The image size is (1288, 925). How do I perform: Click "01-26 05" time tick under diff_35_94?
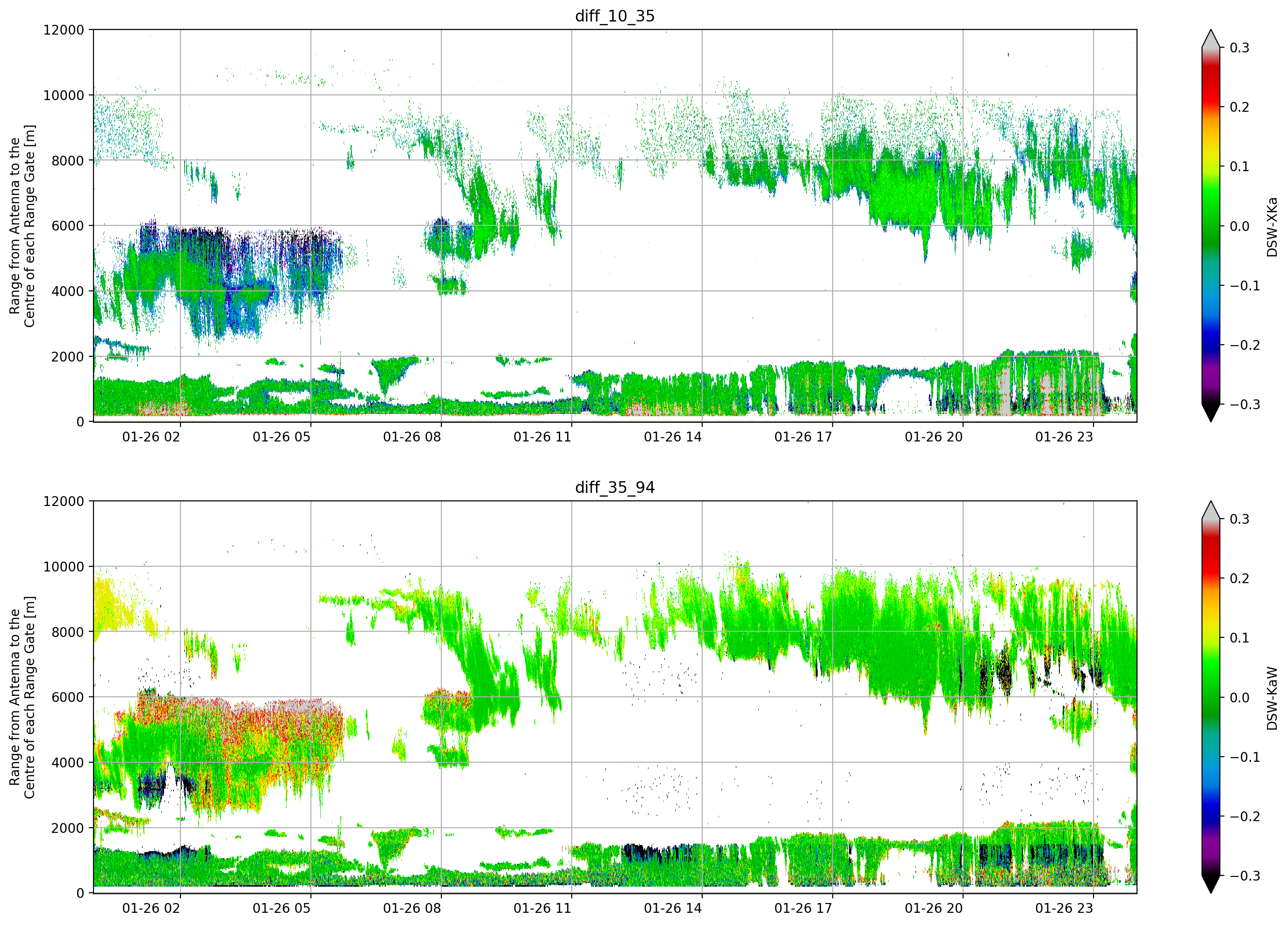tap(282, 909)
